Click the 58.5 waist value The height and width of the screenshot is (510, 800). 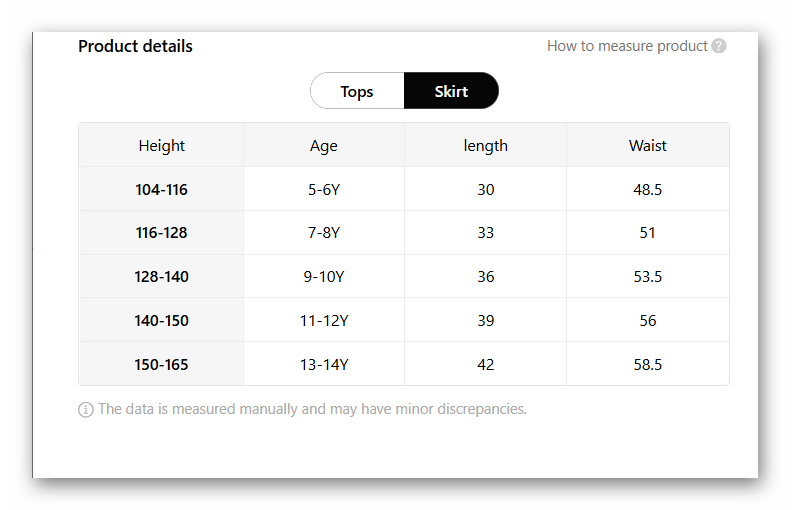point(648,365)
